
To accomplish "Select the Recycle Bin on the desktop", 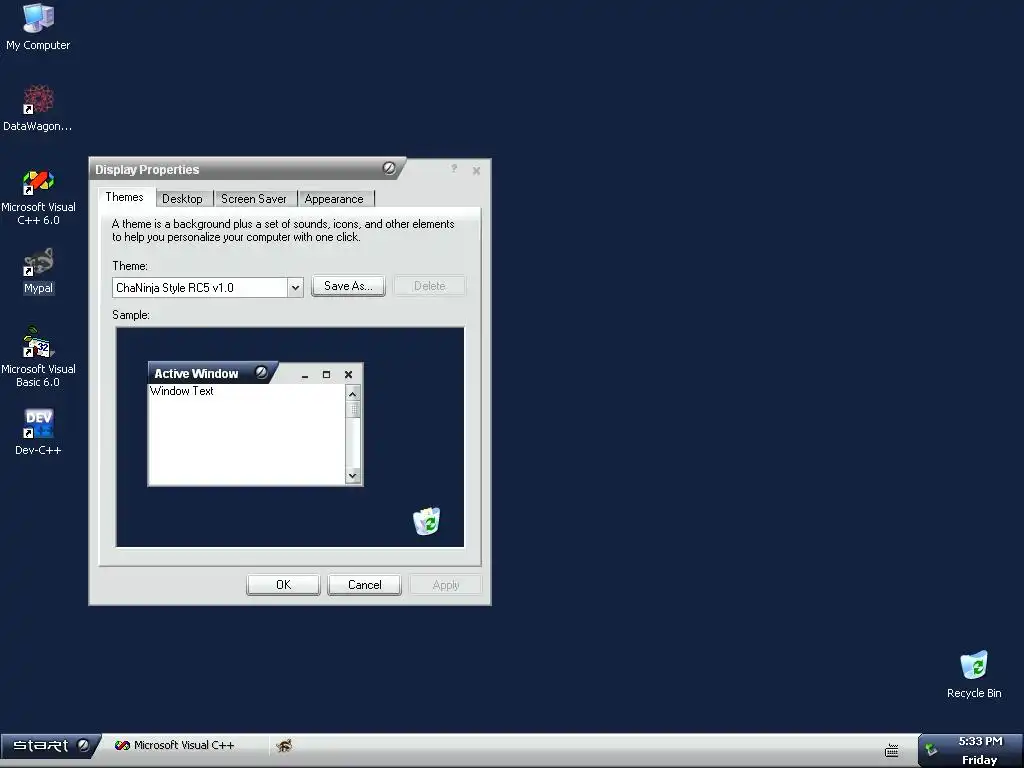I will (x=974, y=675).
